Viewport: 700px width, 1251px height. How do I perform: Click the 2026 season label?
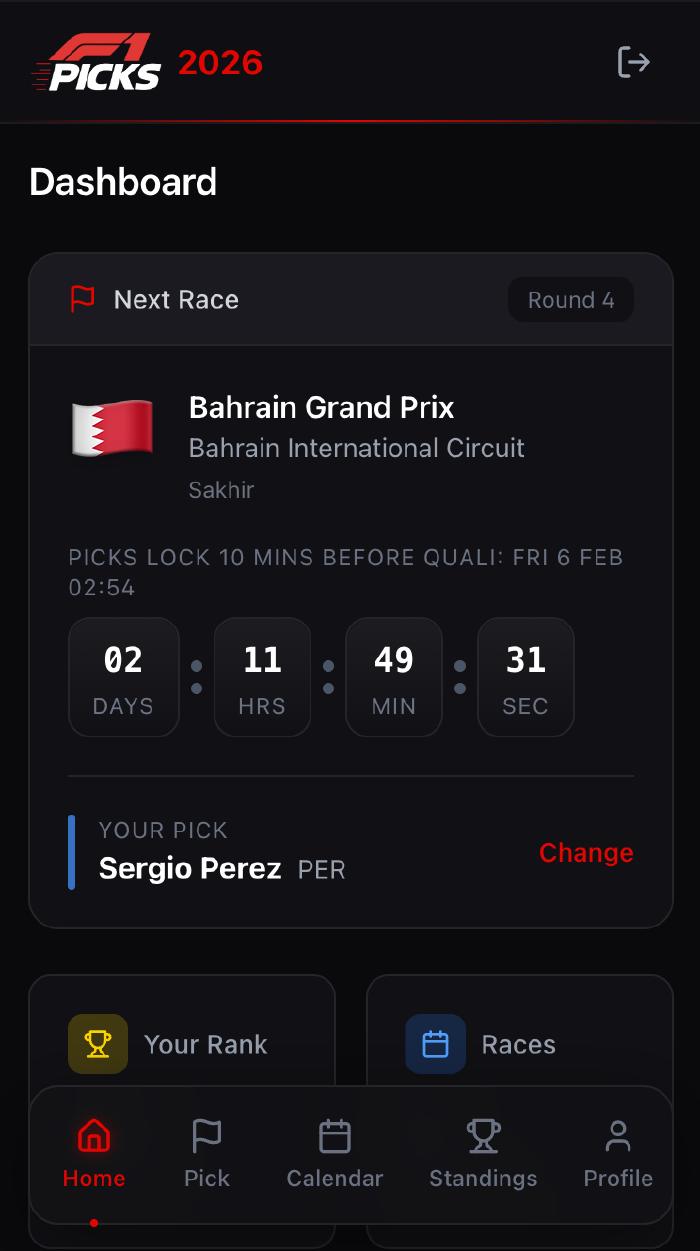220,62
